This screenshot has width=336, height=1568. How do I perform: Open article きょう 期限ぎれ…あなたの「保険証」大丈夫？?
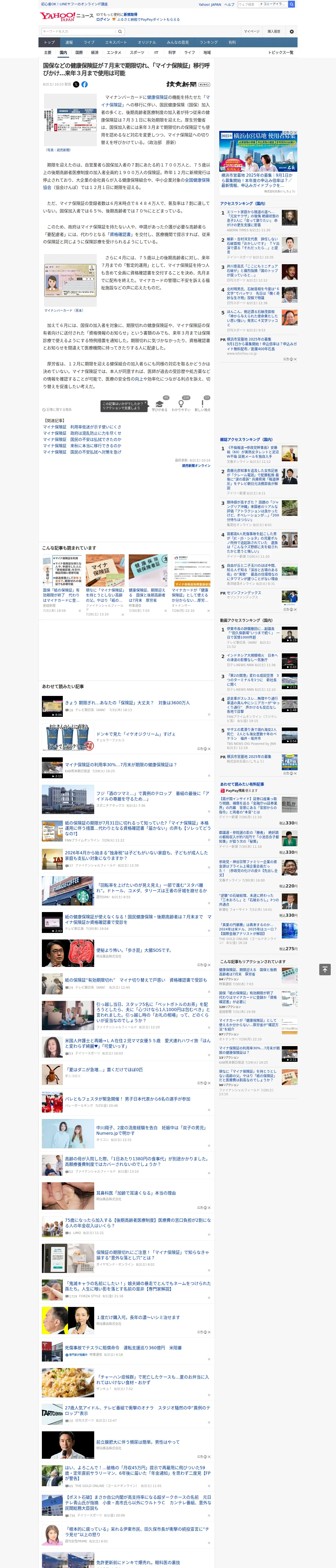point(127,702)
